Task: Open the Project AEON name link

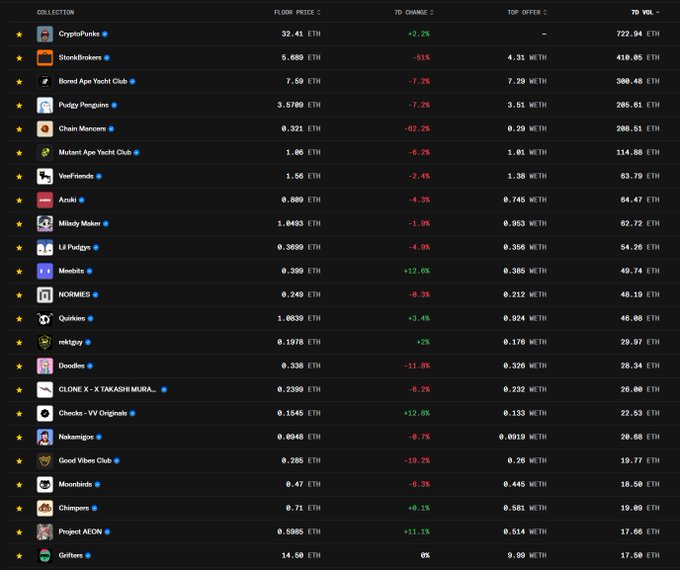Action: [80, 532]
